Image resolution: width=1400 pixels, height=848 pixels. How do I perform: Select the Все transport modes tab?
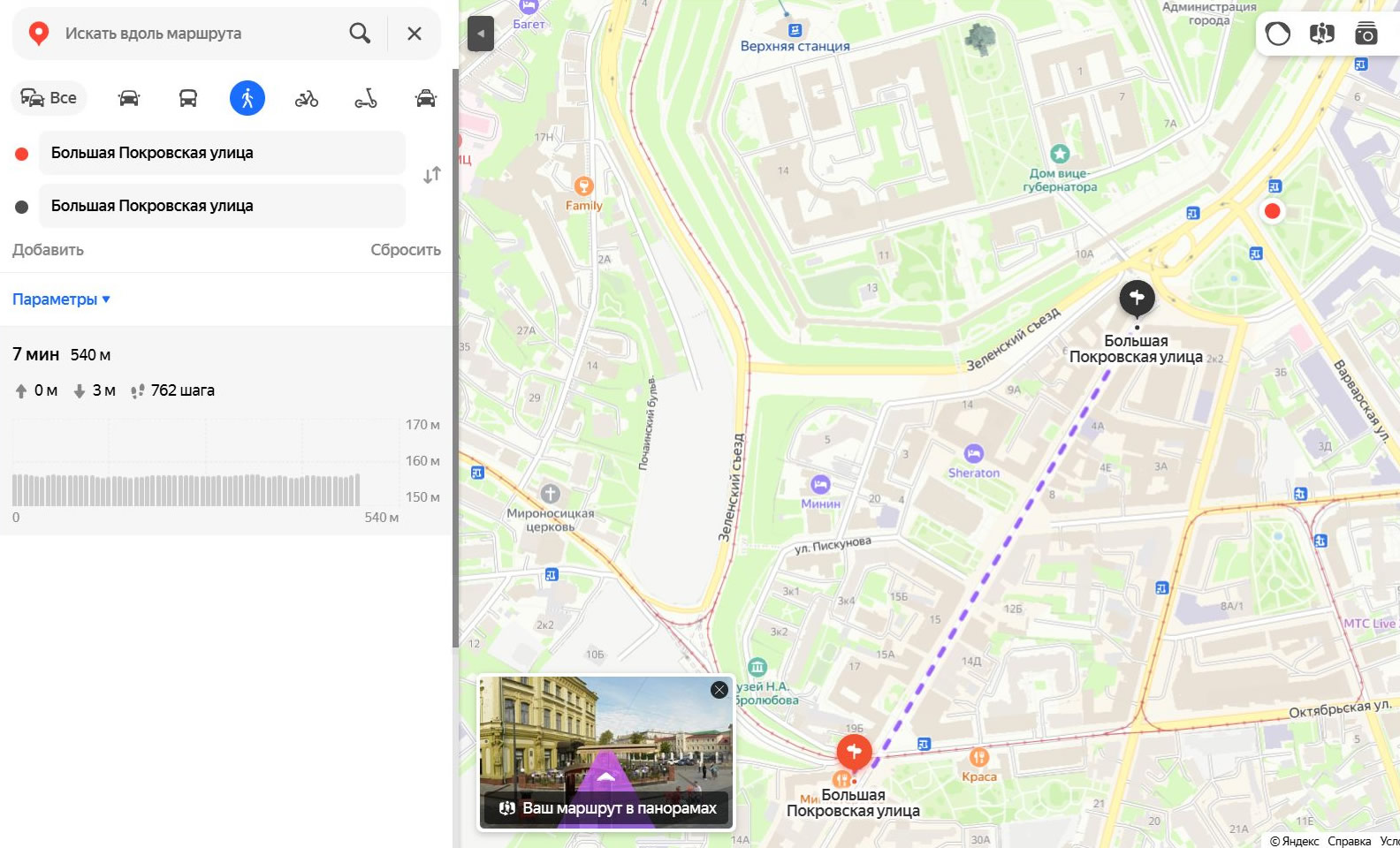coord(49,98)
